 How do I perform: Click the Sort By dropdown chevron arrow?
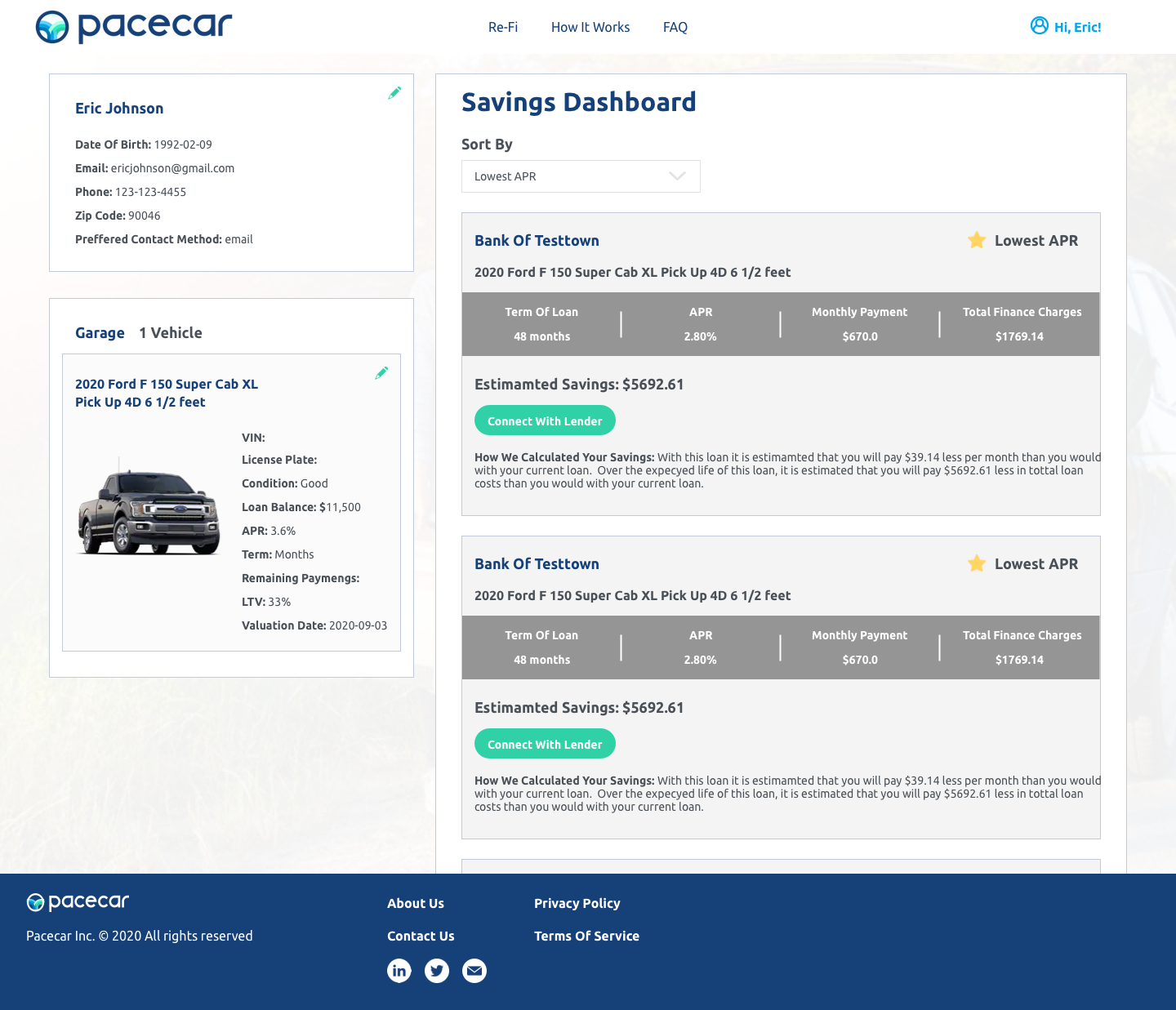tap(677, 176)
